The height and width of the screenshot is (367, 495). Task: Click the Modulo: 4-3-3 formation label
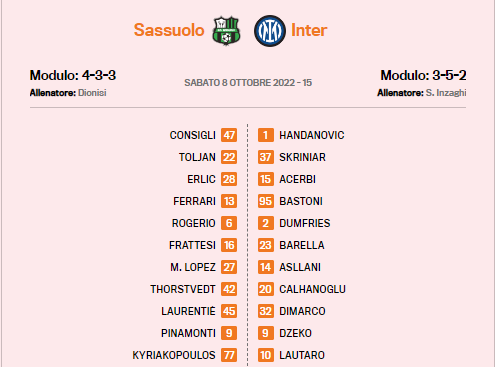[x=73, y=75]
